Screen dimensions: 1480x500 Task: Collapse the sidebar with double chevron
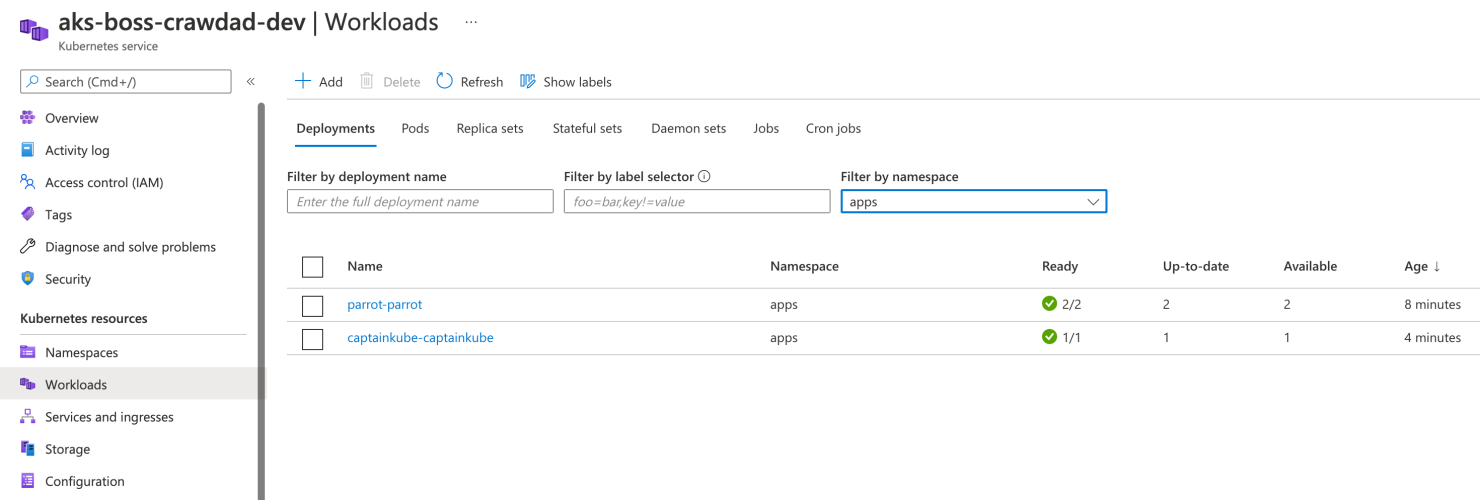[x=250, y=82]
